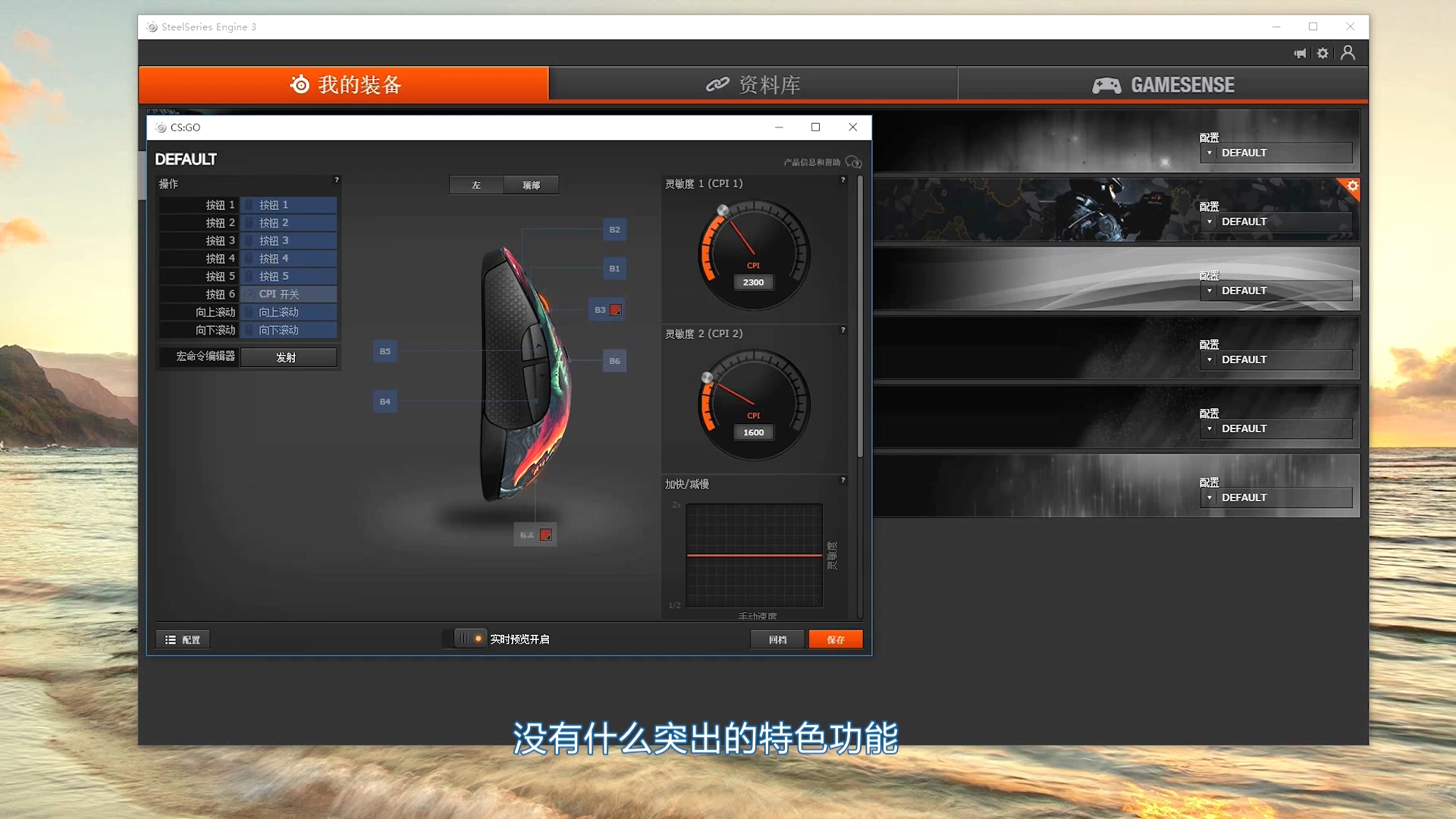Image resolution: width=1456 pixels, height=819 pixels.
Task: Click help question mark beside 灵敏度 1
Action: point(843,180)
